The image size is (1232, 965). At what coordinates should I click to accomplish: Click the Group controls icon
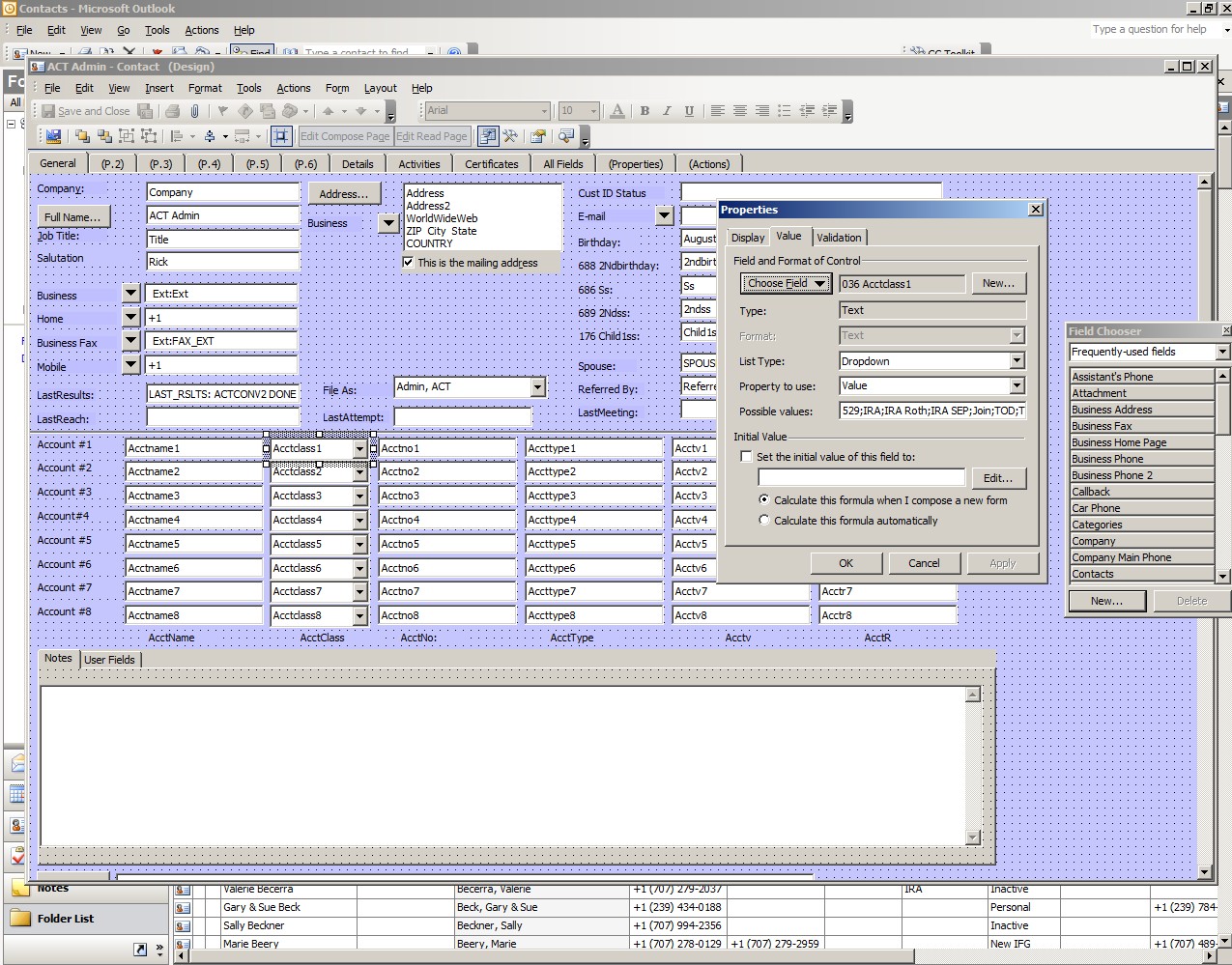pos(126,136)
